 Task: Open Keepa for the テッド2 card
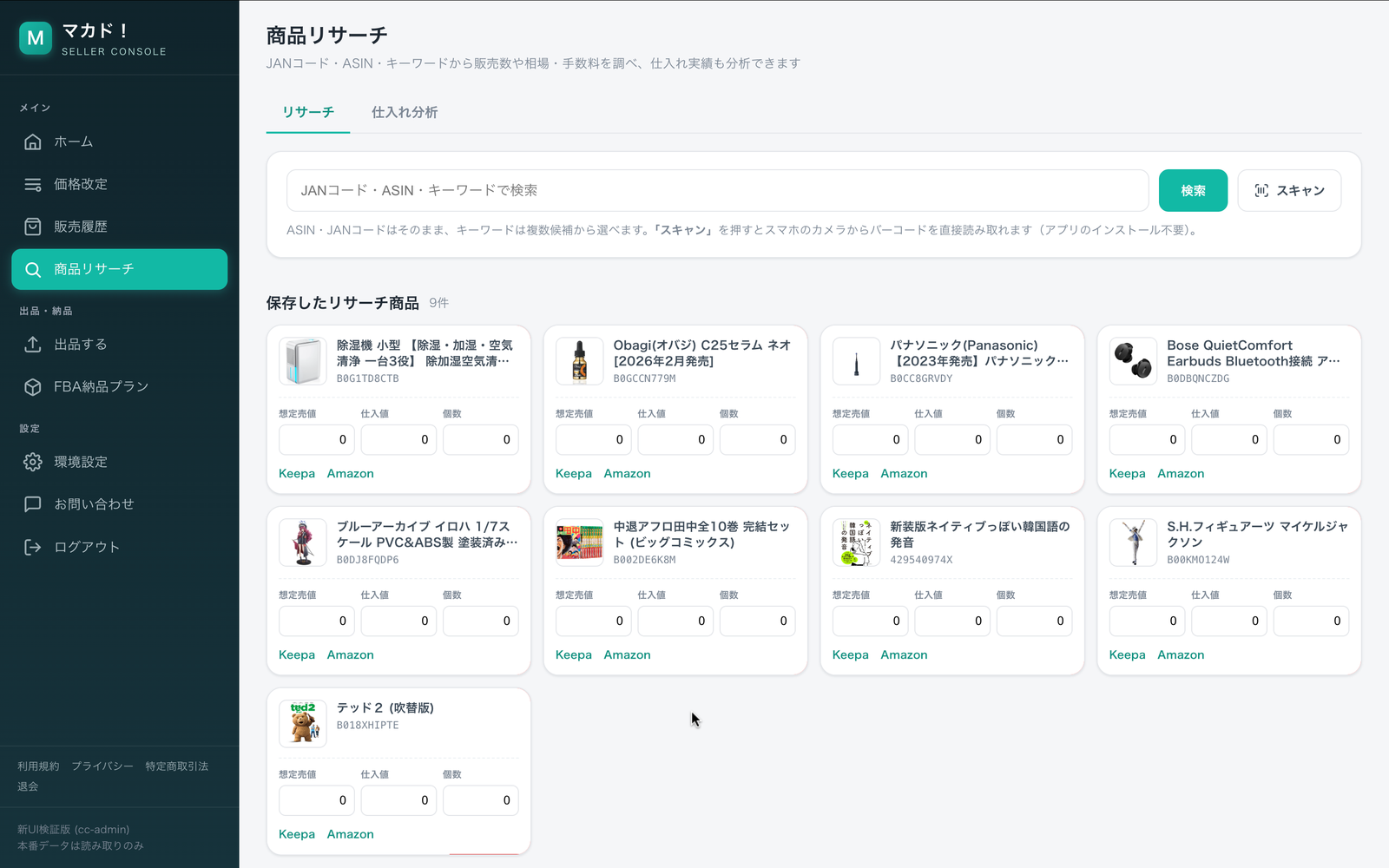coord(297,834)
